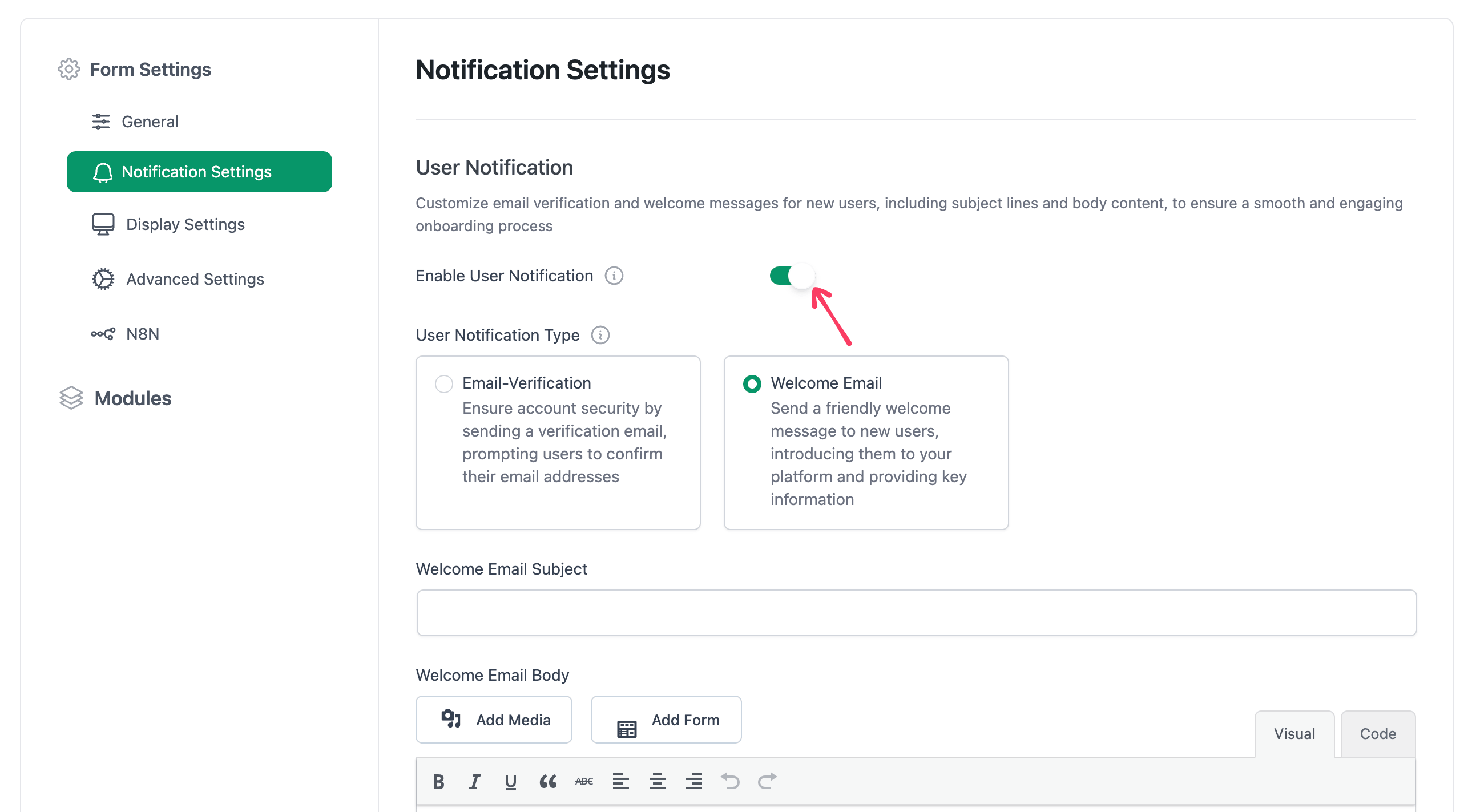Align text left in the editor

[620, 782]
